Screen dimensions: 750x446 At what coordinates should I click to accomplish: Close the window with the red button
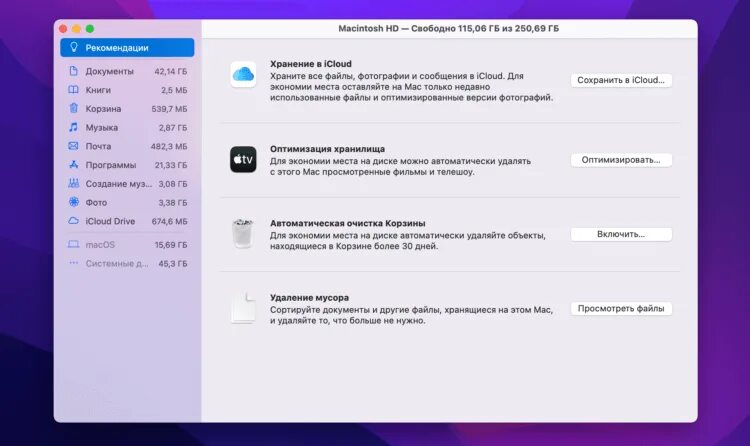point(63,29)
